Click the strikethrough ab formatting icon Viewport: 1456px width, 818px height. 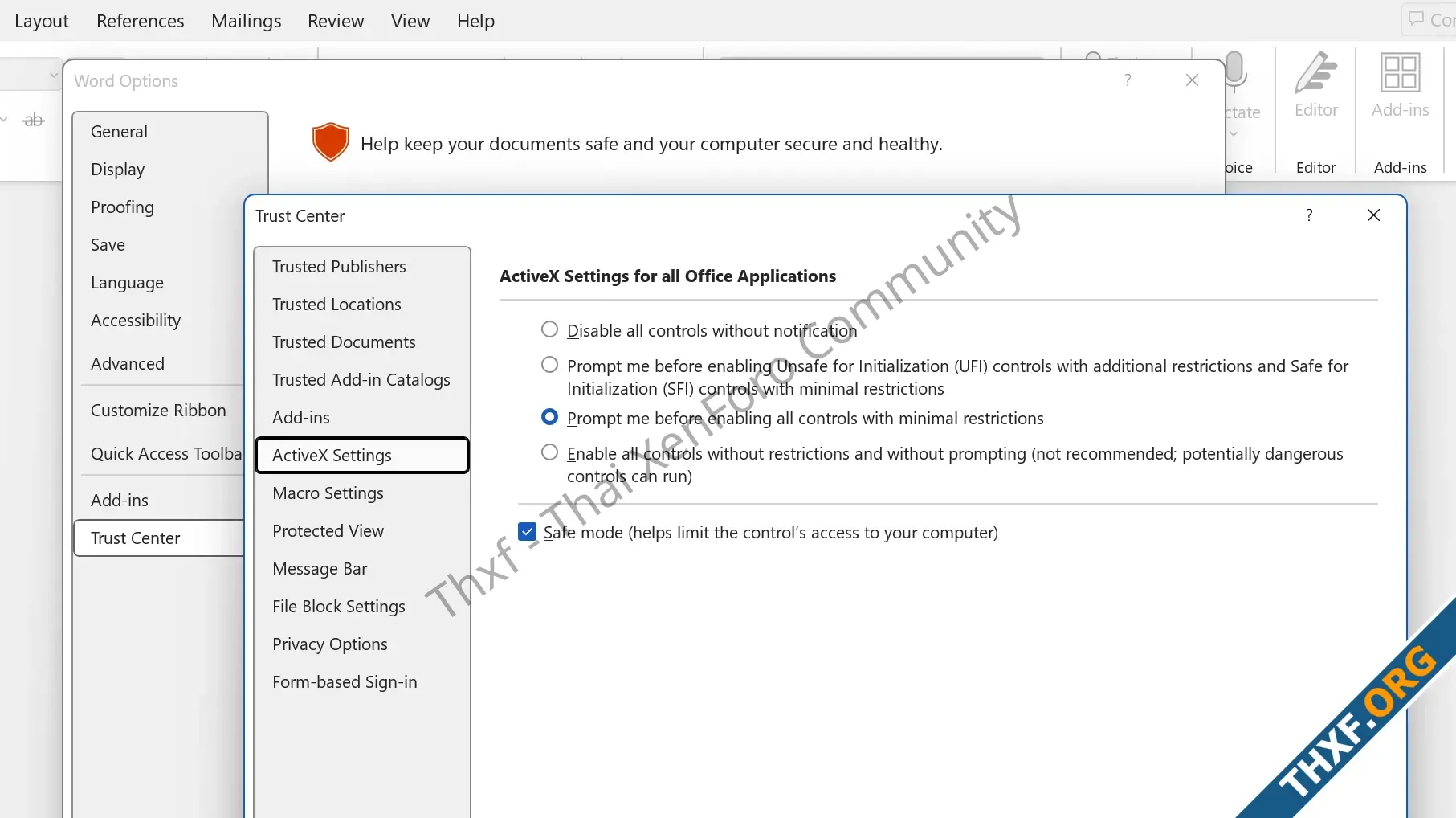pyautogui.click(x=34, y=120)
